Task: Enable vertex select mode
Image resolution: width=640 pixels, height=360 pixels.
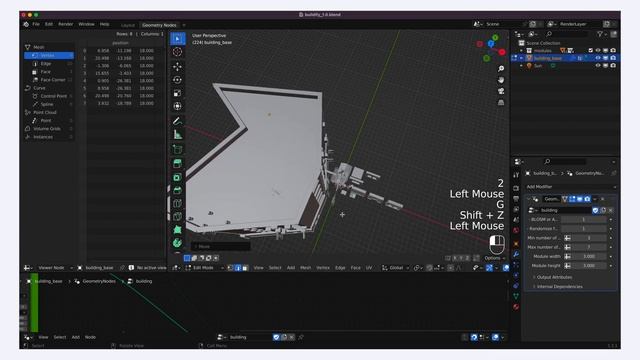Action: click(x=231, y=268)
